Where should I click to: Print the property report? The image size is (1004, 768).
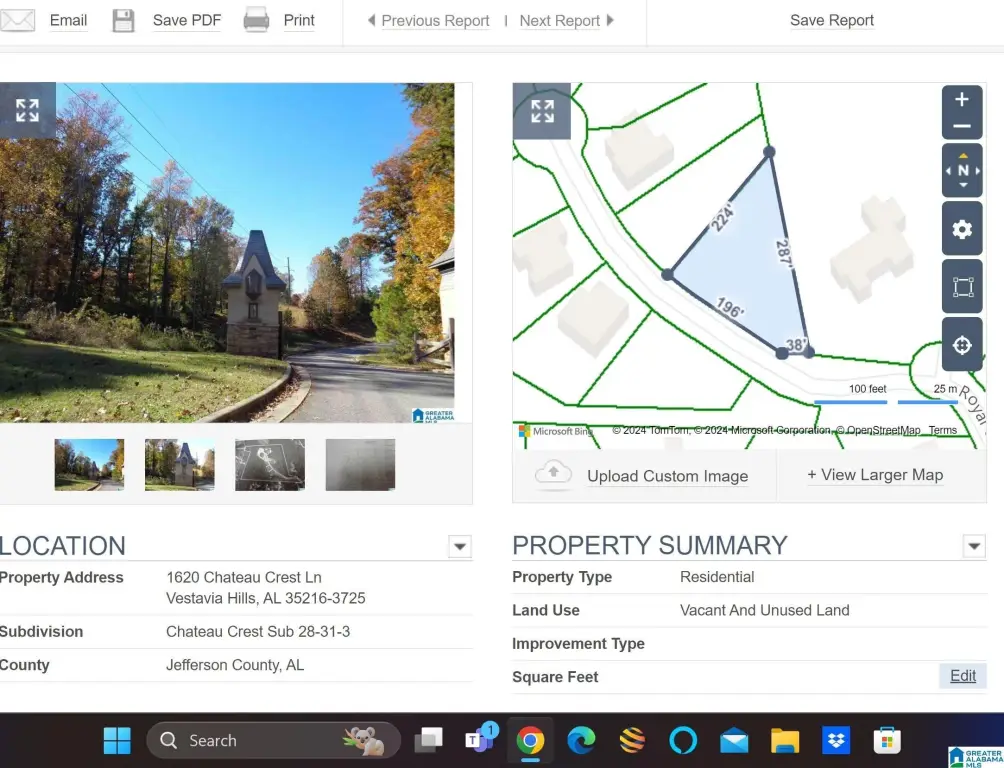[299, 20]
